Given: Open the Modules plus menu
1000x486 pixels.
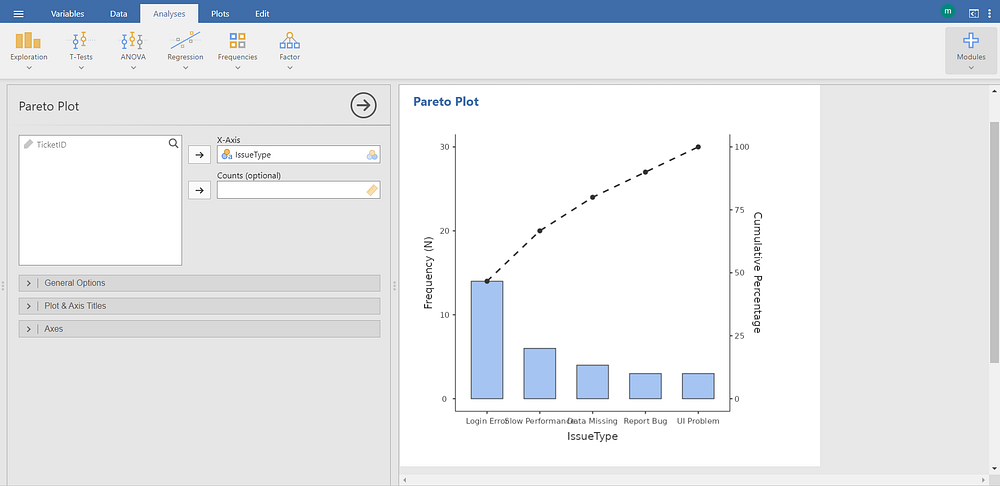Looking at the screenshot, I should tap(971, 50).
